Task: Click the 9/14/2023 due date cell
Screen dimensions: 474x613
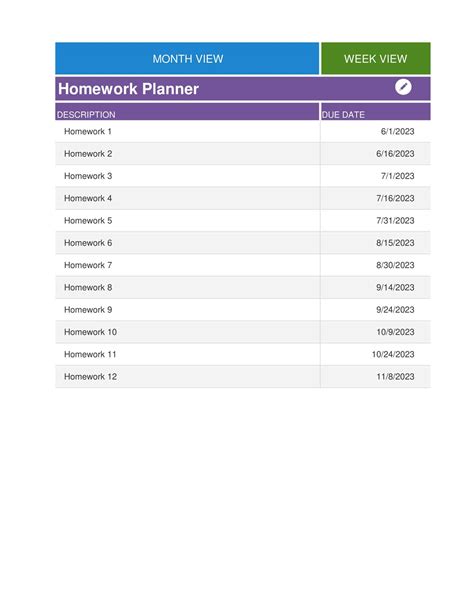Action: point(375,287)
